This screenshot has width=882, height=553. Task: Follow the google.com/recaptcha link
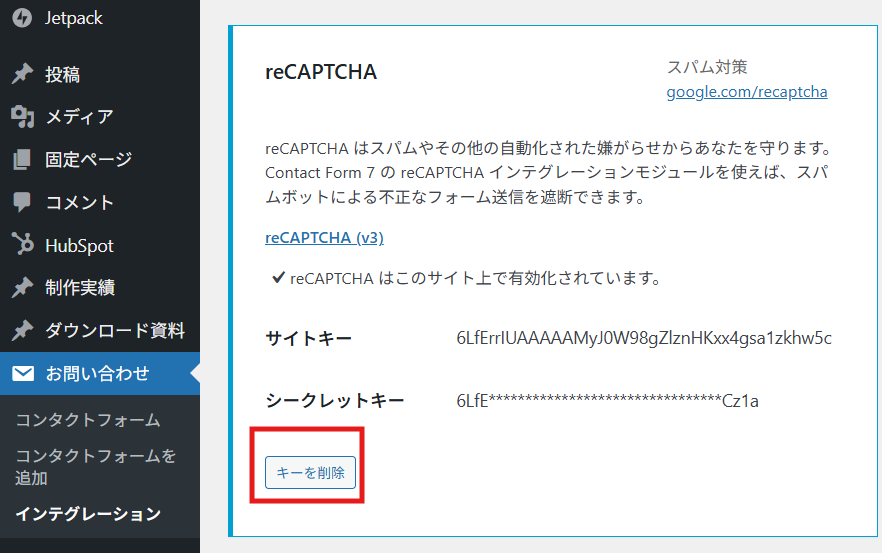[x=746, y=92]
